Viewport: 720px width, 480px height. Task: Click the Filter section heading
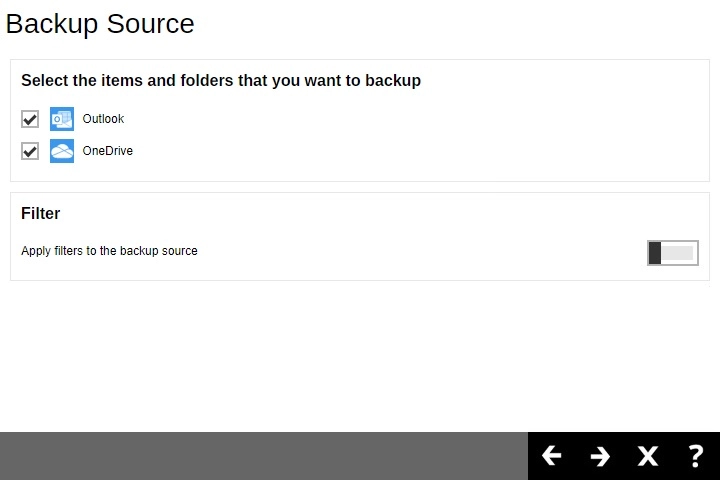(x=40, y=214)
